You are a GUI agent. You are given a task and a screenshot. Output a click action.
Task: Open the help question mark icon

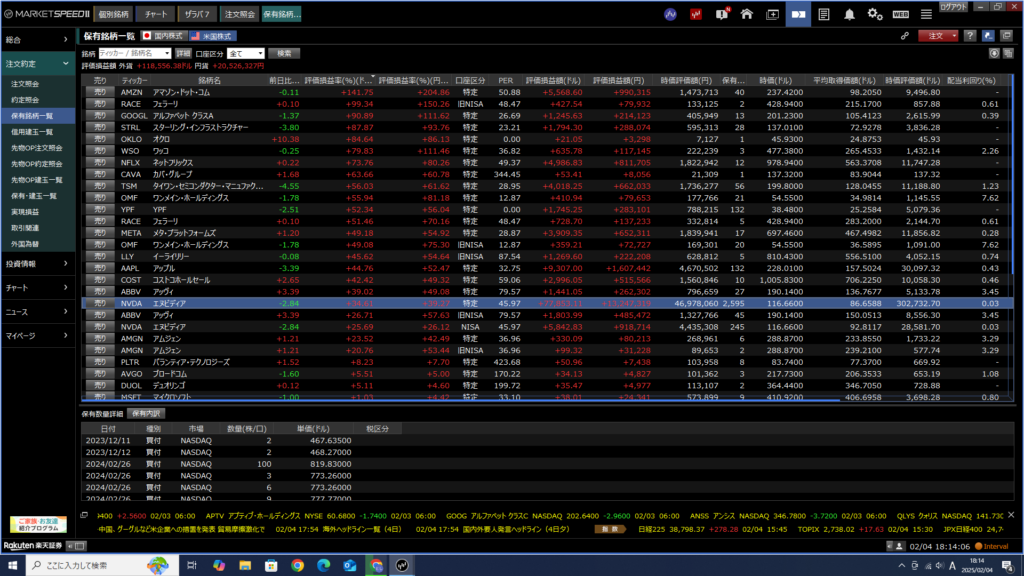970,36
